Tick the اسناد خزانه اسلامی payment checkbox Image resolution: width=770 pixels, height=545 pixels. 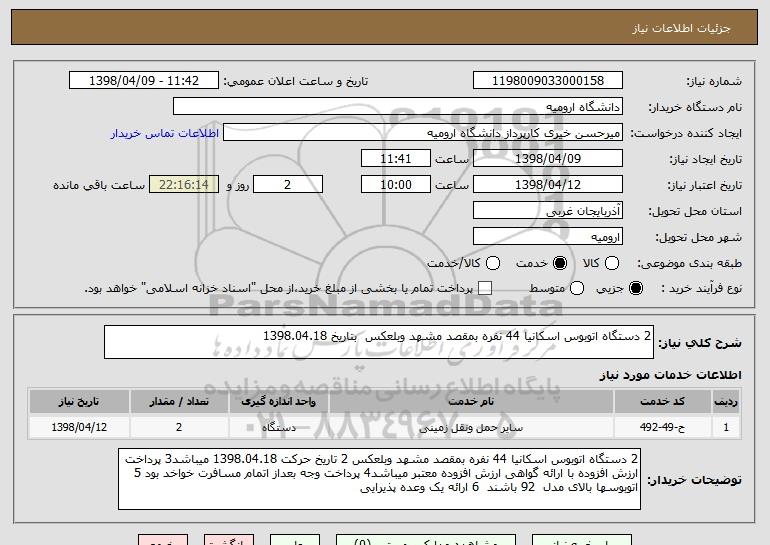coord(485,288)
